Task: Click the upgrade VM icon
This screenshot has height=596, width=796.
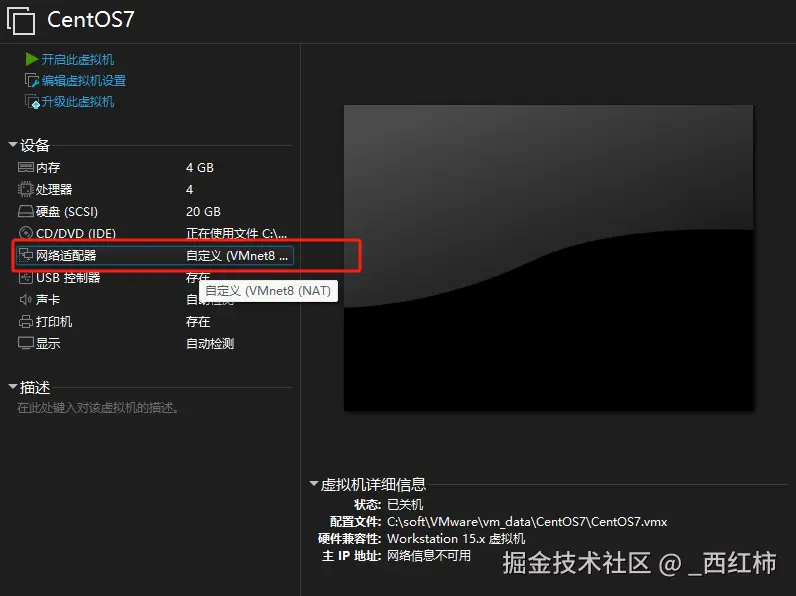Action: click(32, 102)
